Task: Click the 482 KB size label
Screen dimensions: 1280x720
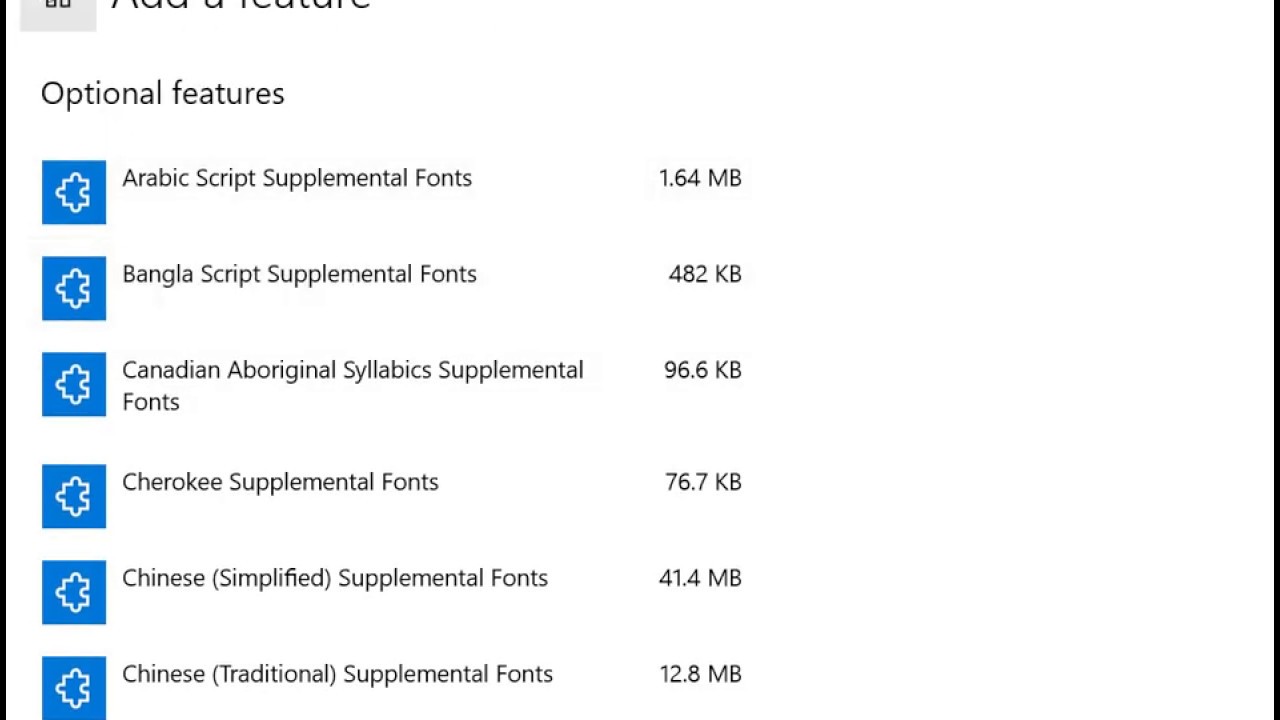Action: [x=705, y=274]
